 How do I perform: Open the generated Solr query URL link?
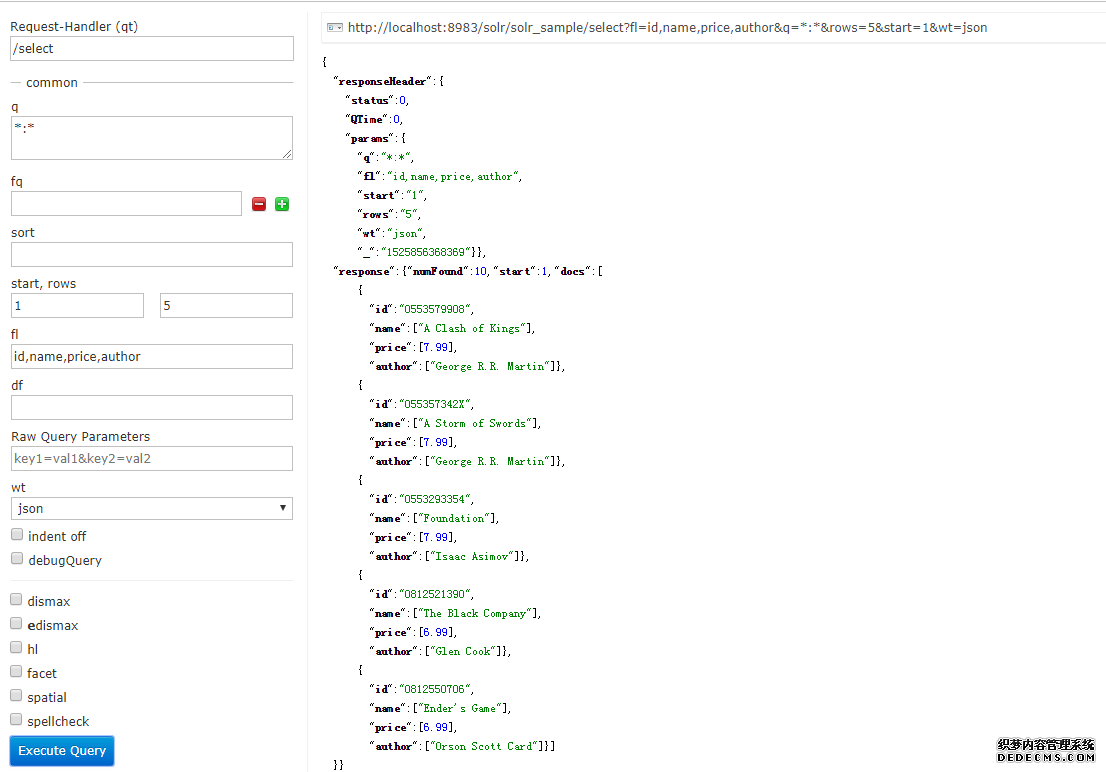tap(667, 28)
